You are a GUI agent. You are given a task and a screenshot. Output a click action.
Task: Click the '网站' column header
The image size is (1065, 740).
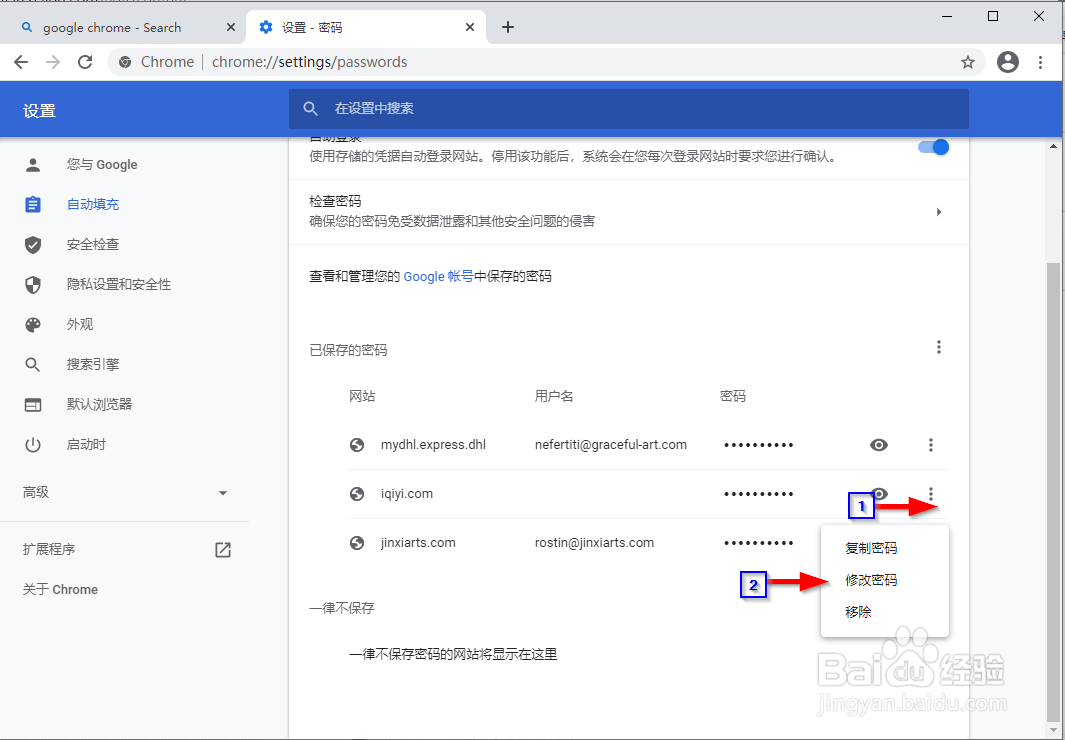[362, 396]
